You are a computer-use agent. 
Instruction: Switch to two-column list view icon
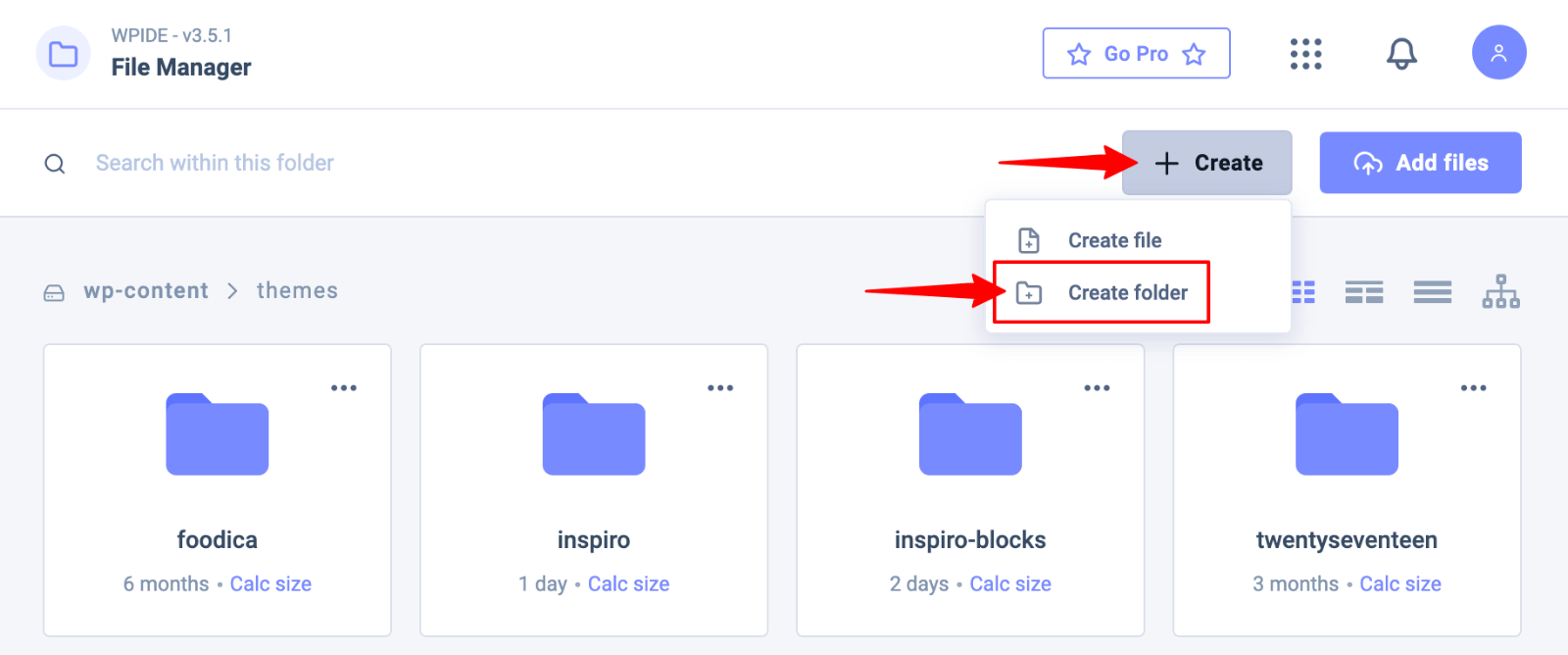[x=1363, y=292]
